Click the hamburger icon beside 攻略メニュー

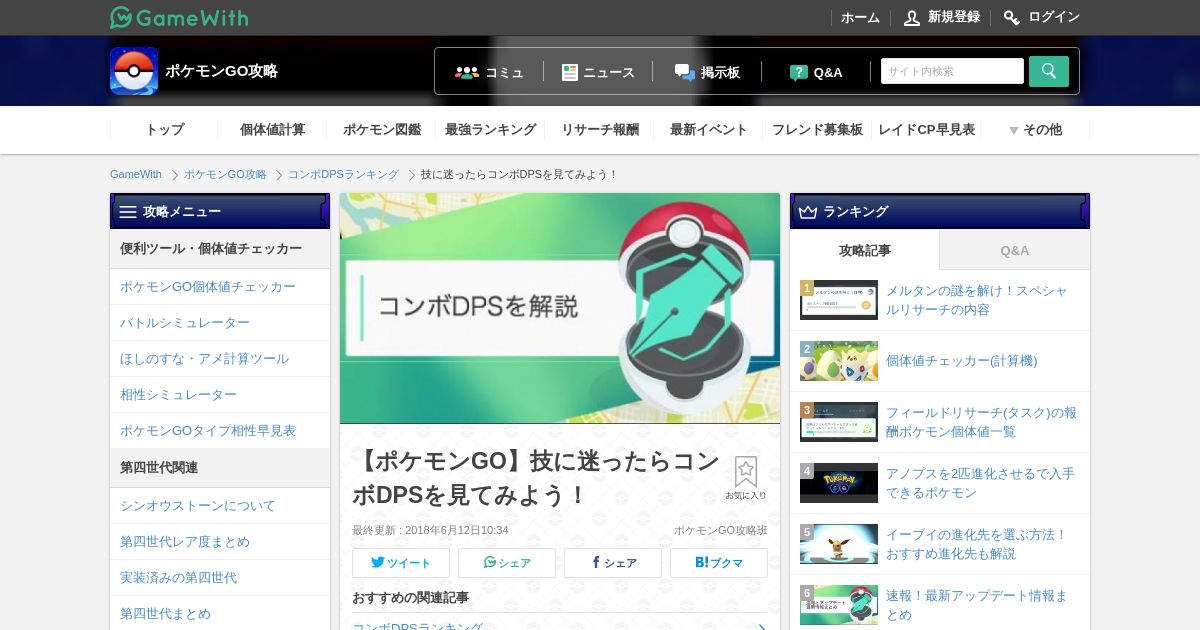point(128,212)
